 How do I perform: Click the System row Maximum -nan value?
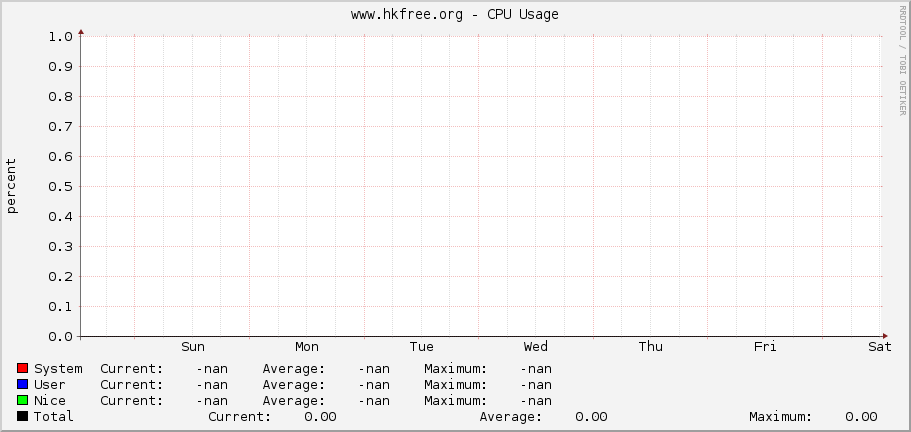(536, 369)
